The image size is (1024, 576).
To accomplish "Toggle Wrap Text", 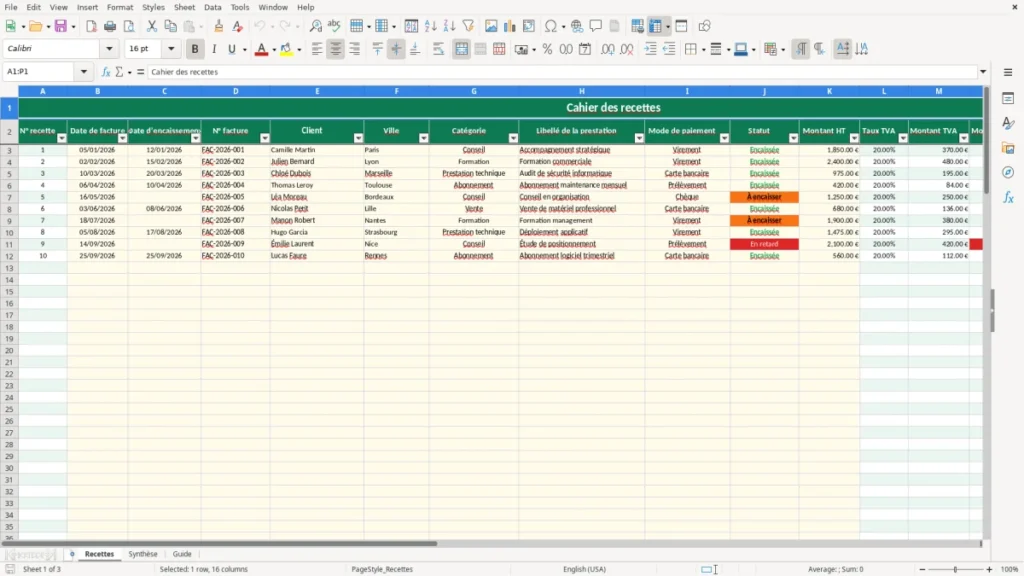I will pyautogui.click(x=439, y=49).
